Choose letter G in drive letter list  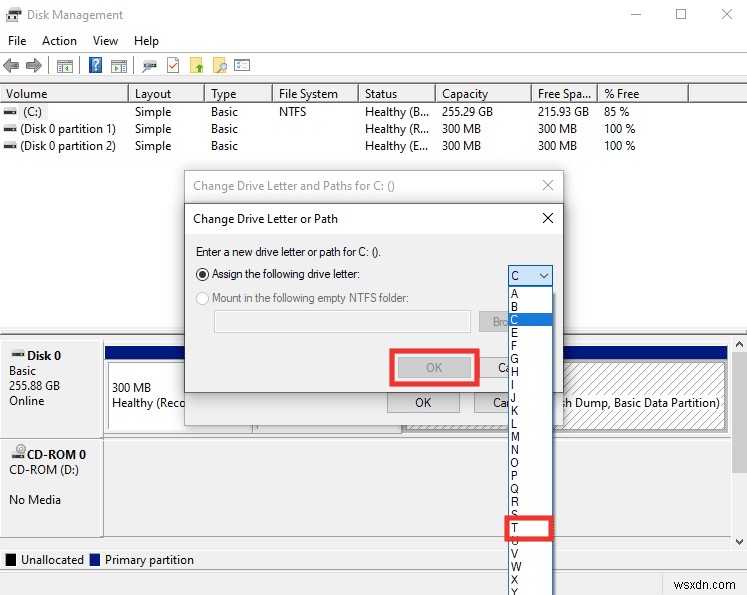pyautogui.click(x=530, y=358)
